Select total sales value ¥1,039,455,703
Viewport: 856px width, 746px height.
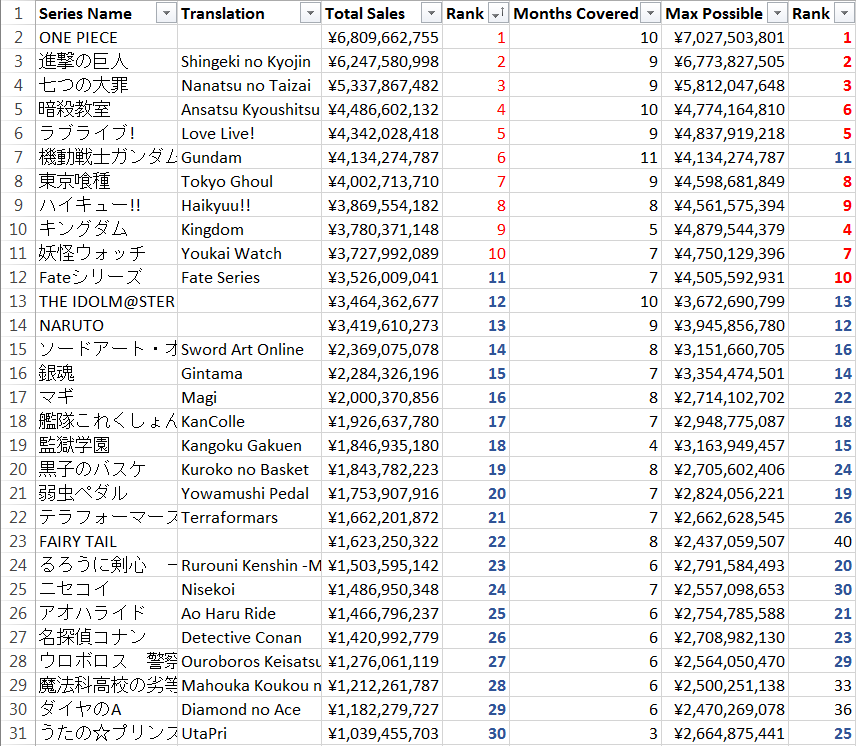point(382,734)
